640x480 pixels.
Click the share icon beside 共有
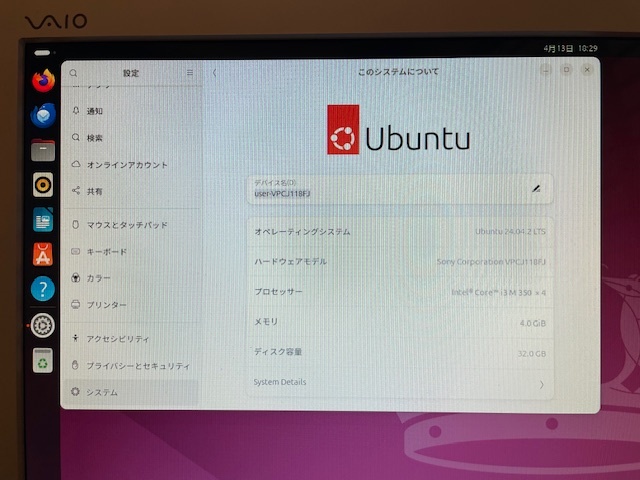coord(76,191)
